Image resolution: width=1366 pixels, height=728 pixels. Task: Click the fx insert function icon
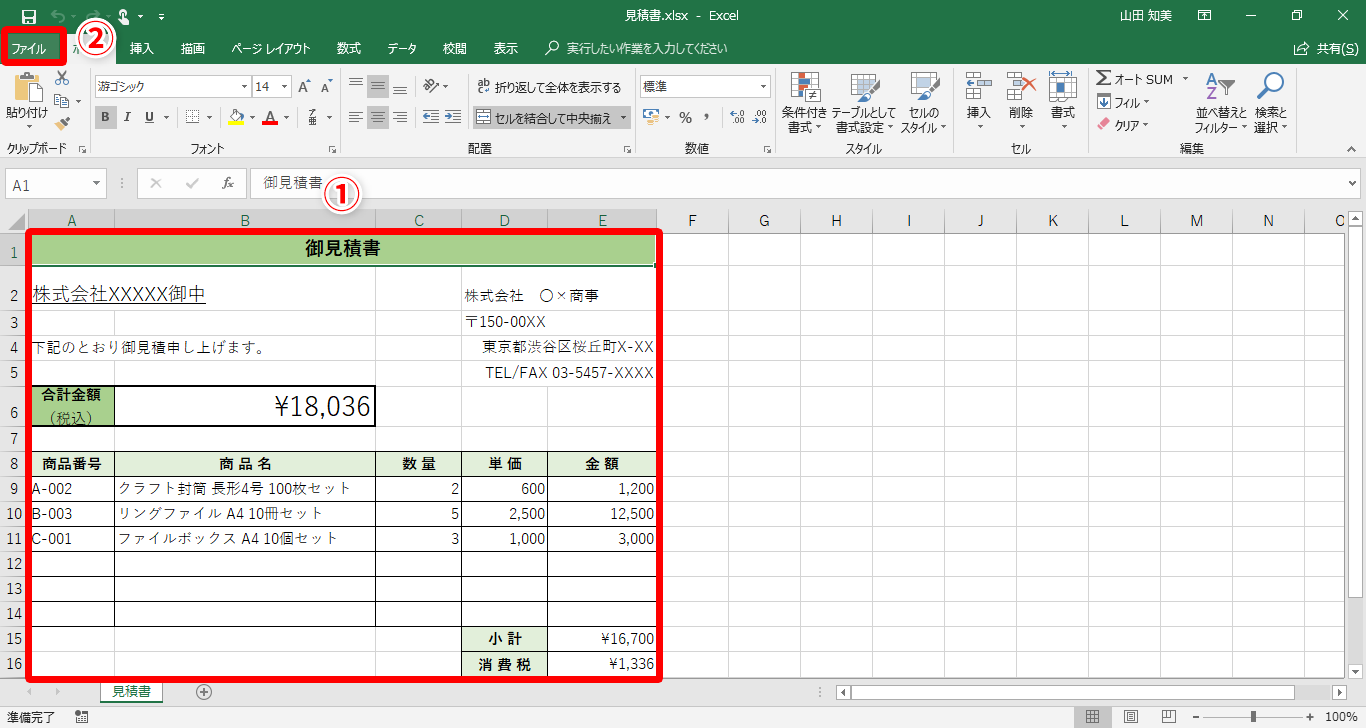click(228, 183)
